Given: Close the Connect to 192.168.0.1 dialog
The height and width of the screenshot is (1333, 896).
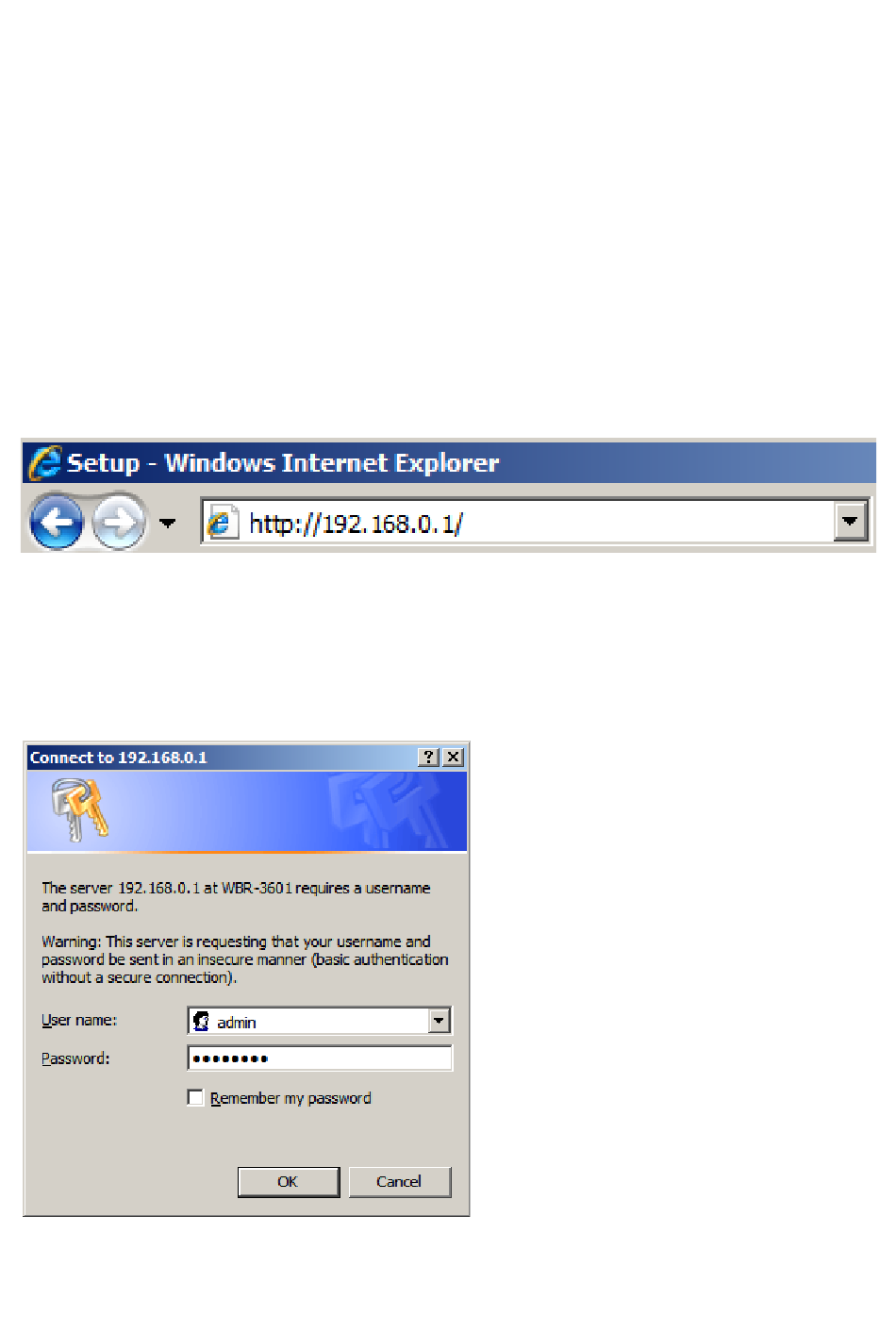Looking at the screenshot, I should 454,758.
